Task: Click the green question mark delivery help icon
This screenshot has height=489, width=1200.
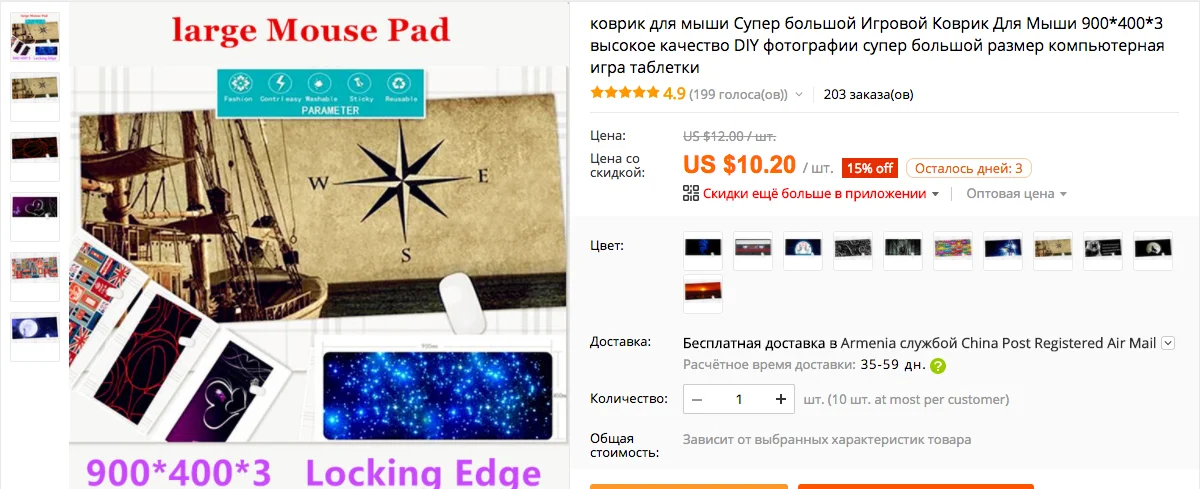Action: (x=937, y=365)
